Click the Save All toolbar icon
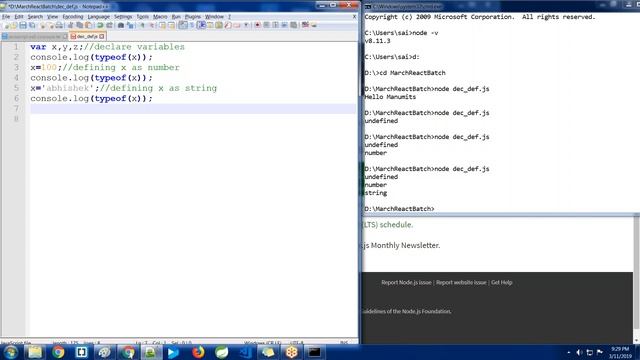This screenshot has height=360, width=640. coord(32,25)
